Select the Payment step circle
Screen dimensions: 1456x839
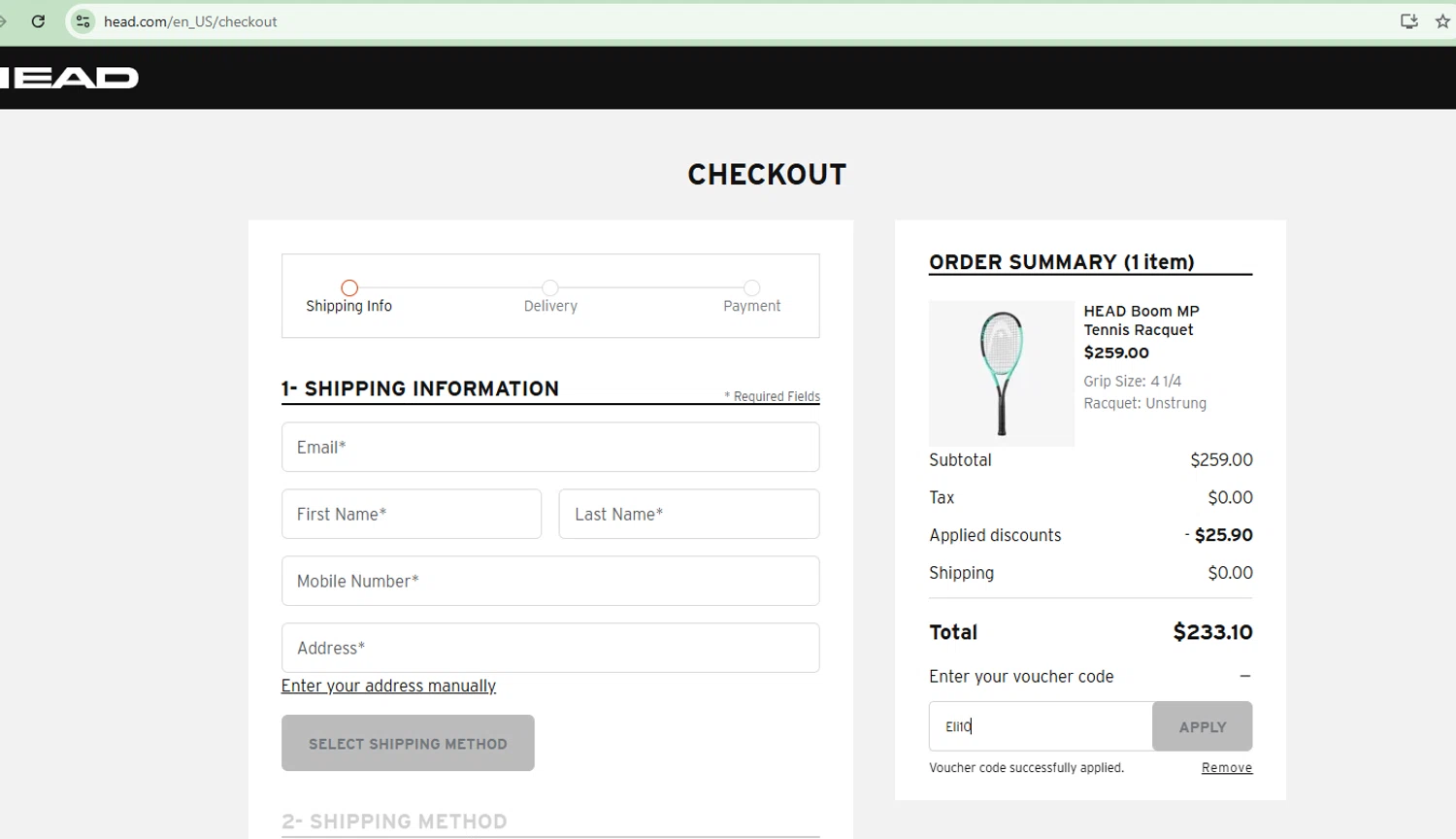click(x=751, y=288)
